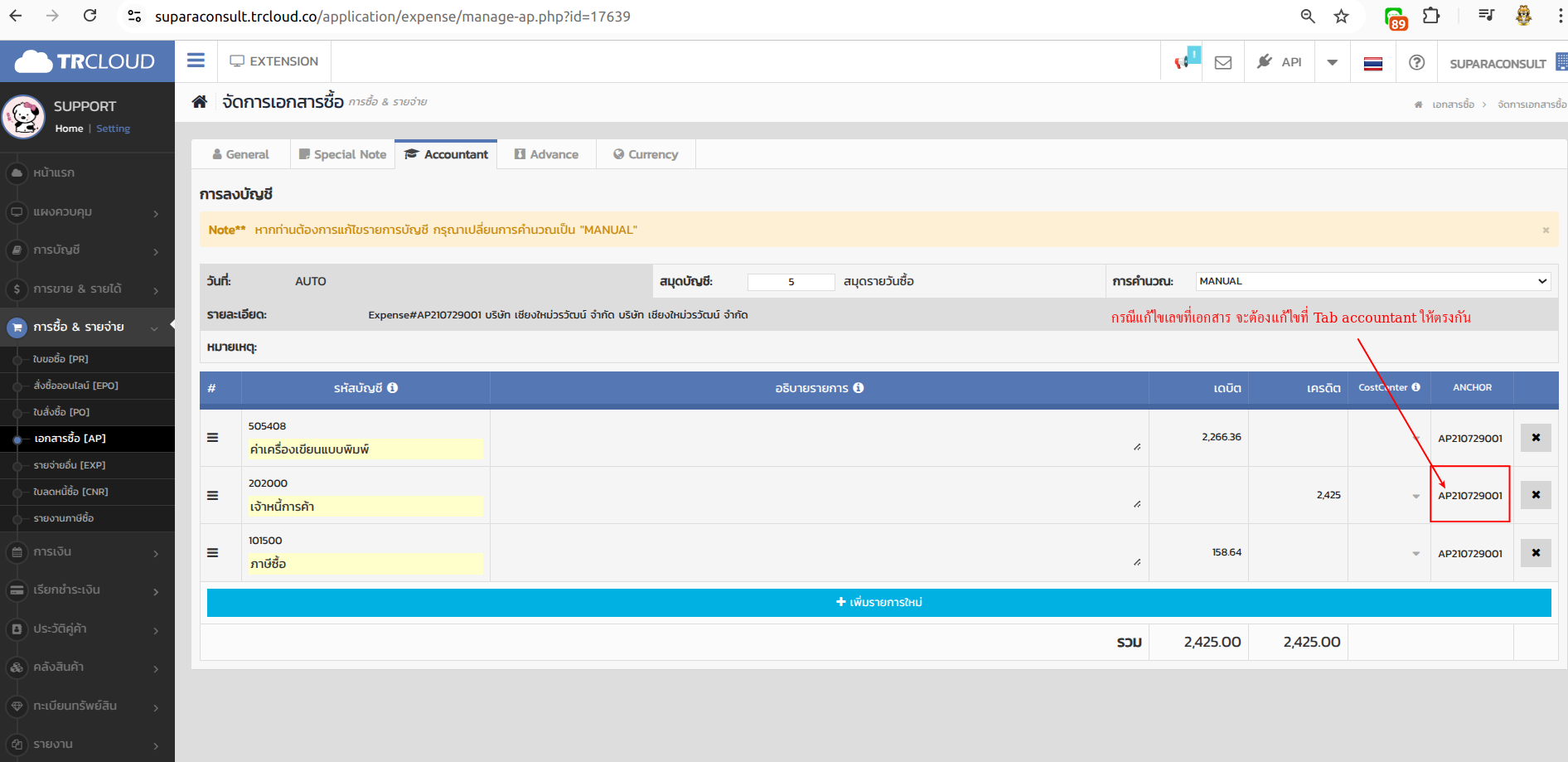This screenshot has height=762, width=1568.
Task: Click the เอกสารซื้อ breadcrumb link
Action: tap(1453, 104)
